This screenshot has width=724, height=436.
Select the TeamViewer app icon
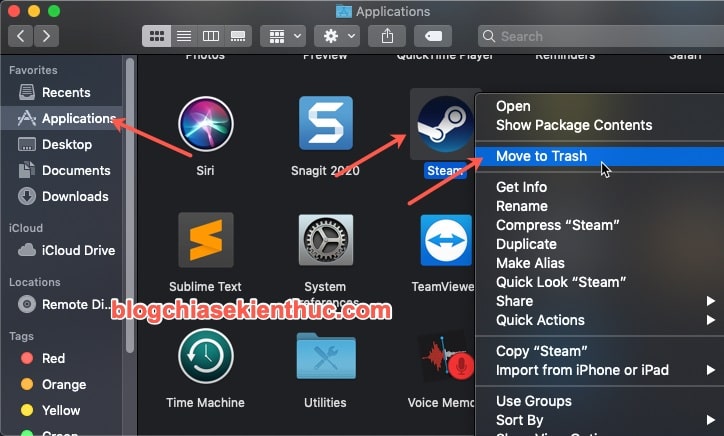pyautogui.click(x=446, y=240)
